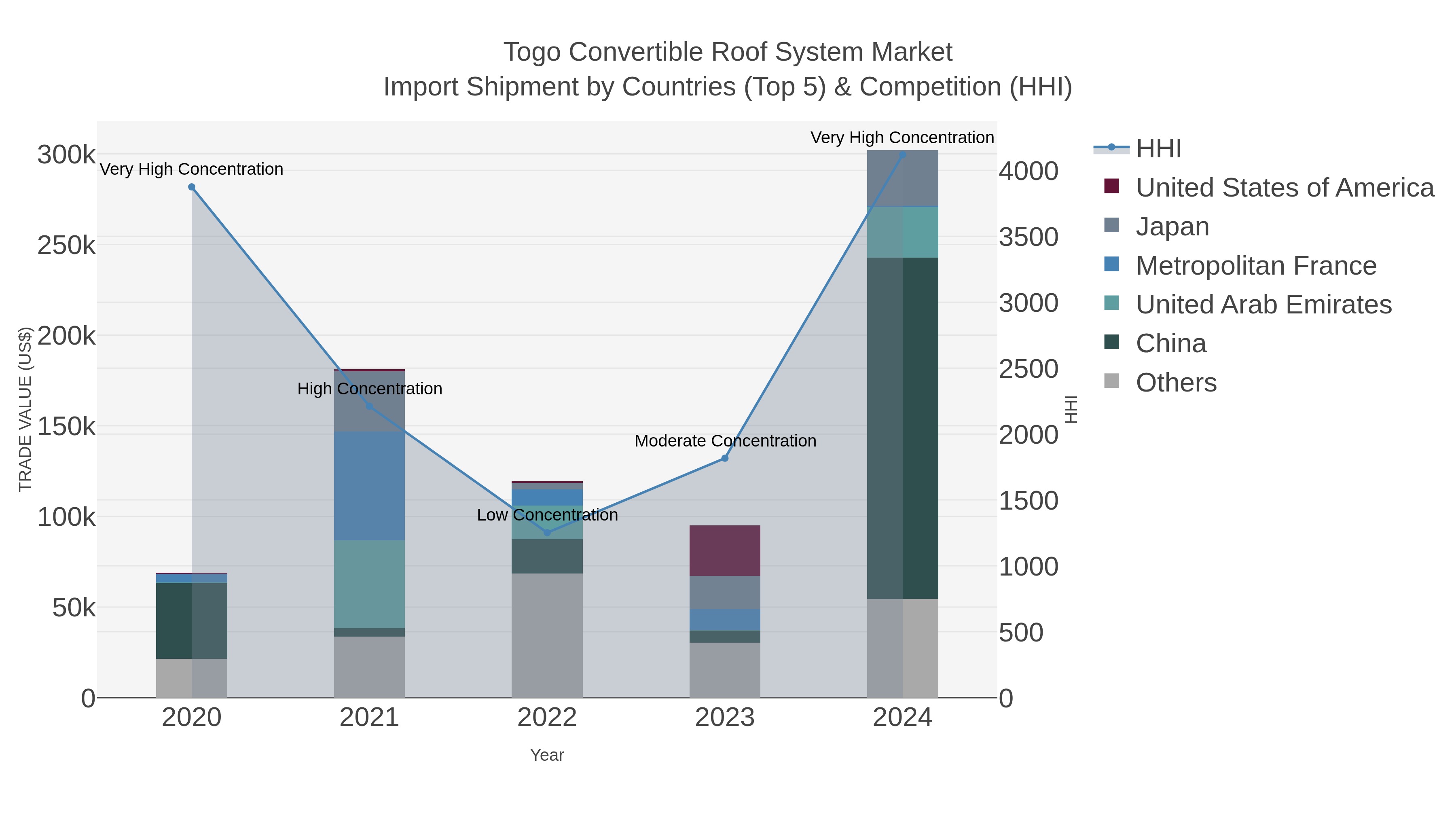Click the Japan segment in 2021 bar
The width and height of the screenshot is (1456, 819).
tap(370, 401)
